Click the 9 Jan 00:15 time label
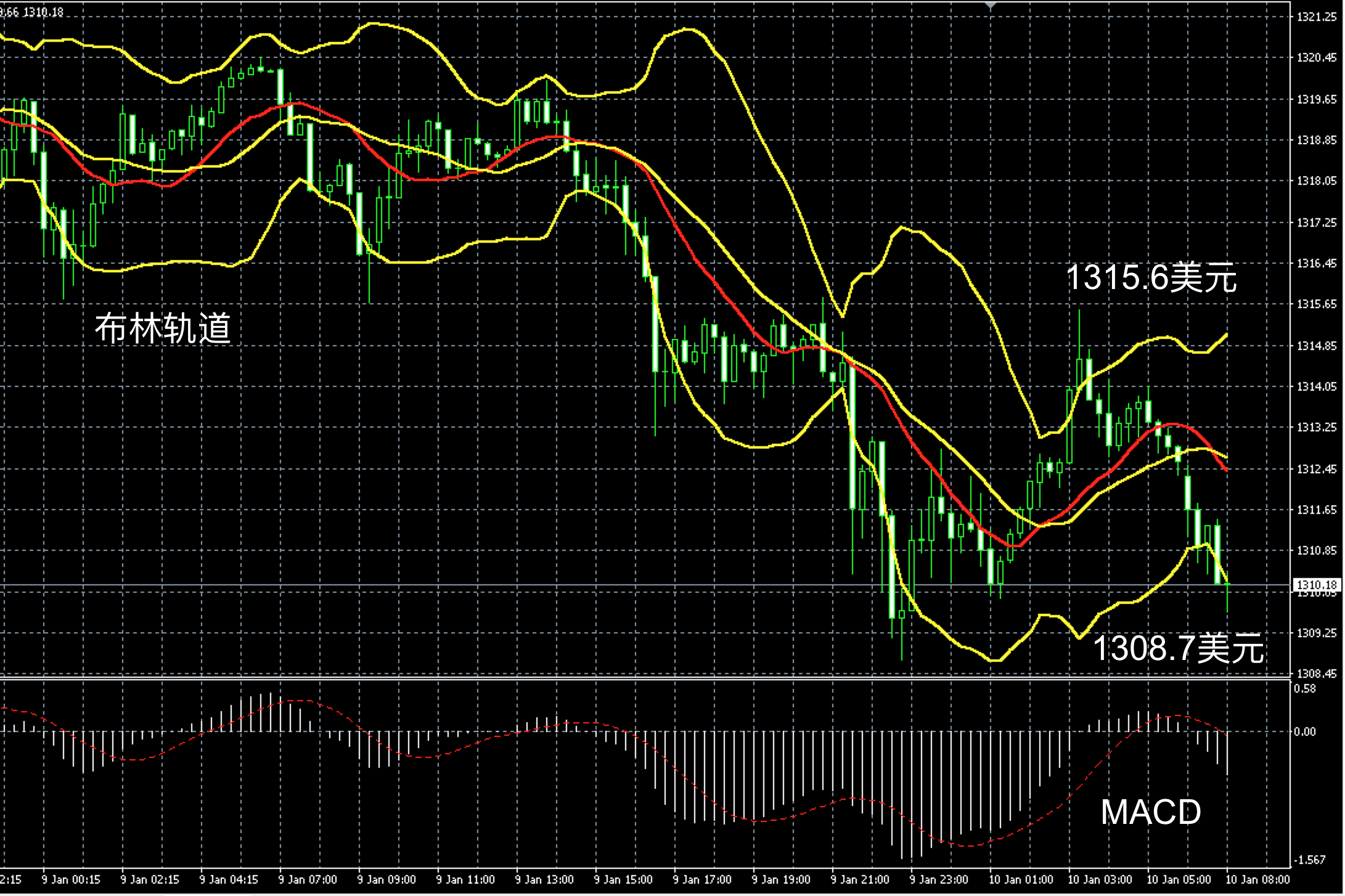 pyautogui.click(x=71, y=879)
